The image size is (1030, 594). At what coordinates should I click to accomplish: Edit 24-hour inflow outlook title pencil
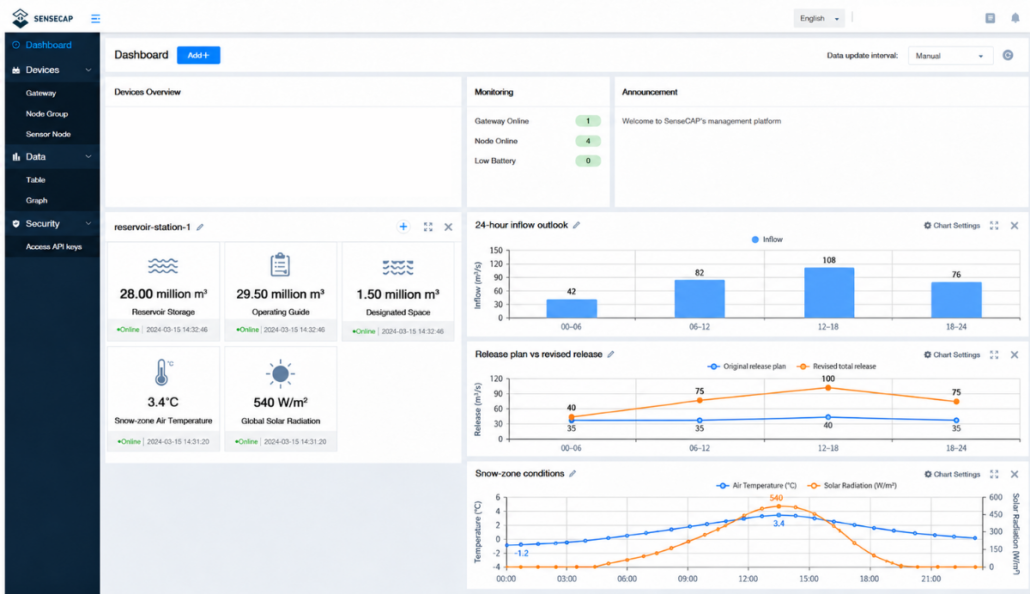pyautogui.click(x=576, y=225)
